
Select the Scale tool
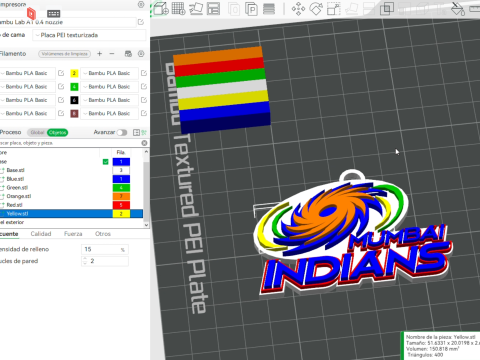pyautogui.click(x=334, y=9)
